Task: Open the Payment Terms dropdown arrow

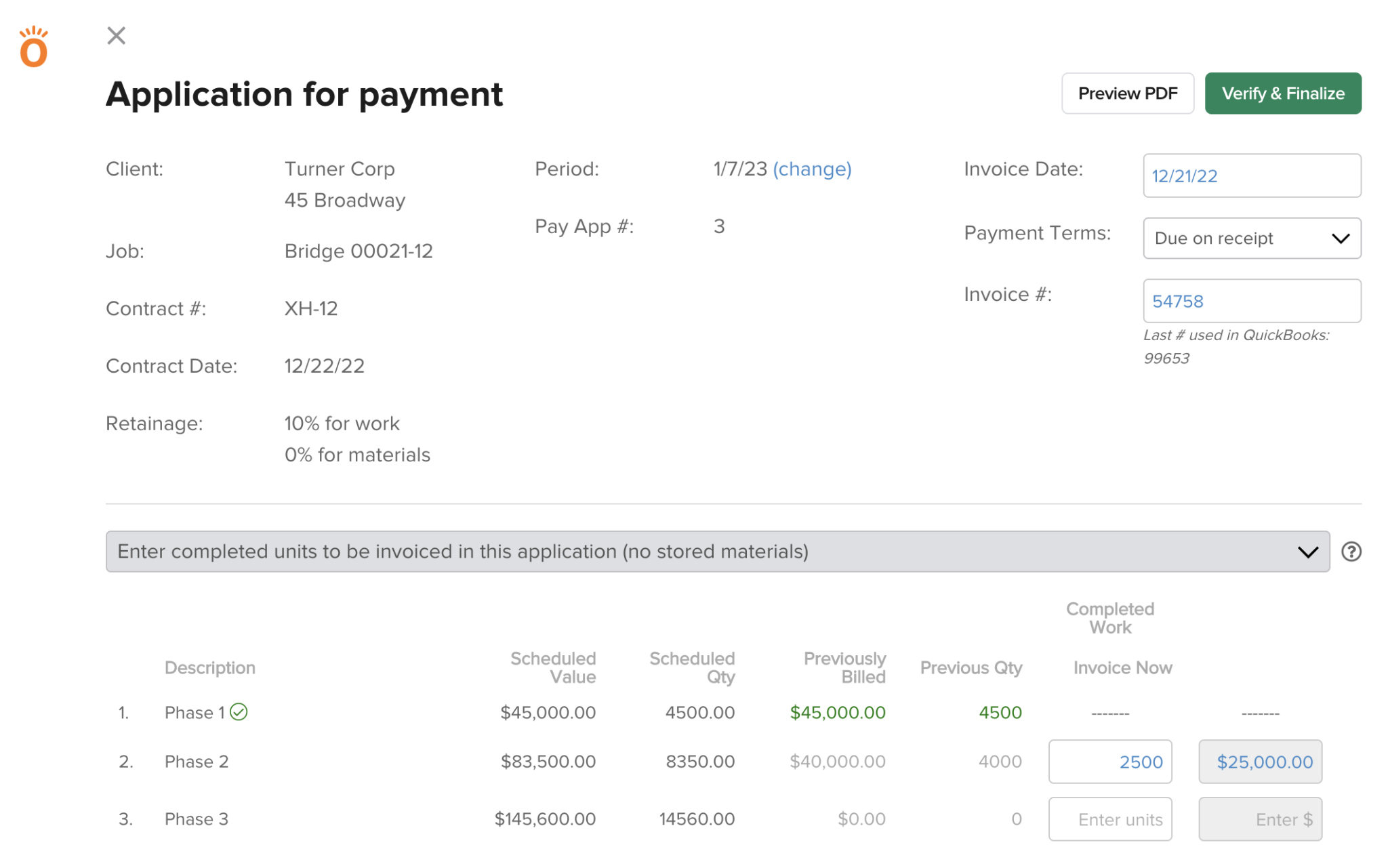Action: coord(1340,239)
